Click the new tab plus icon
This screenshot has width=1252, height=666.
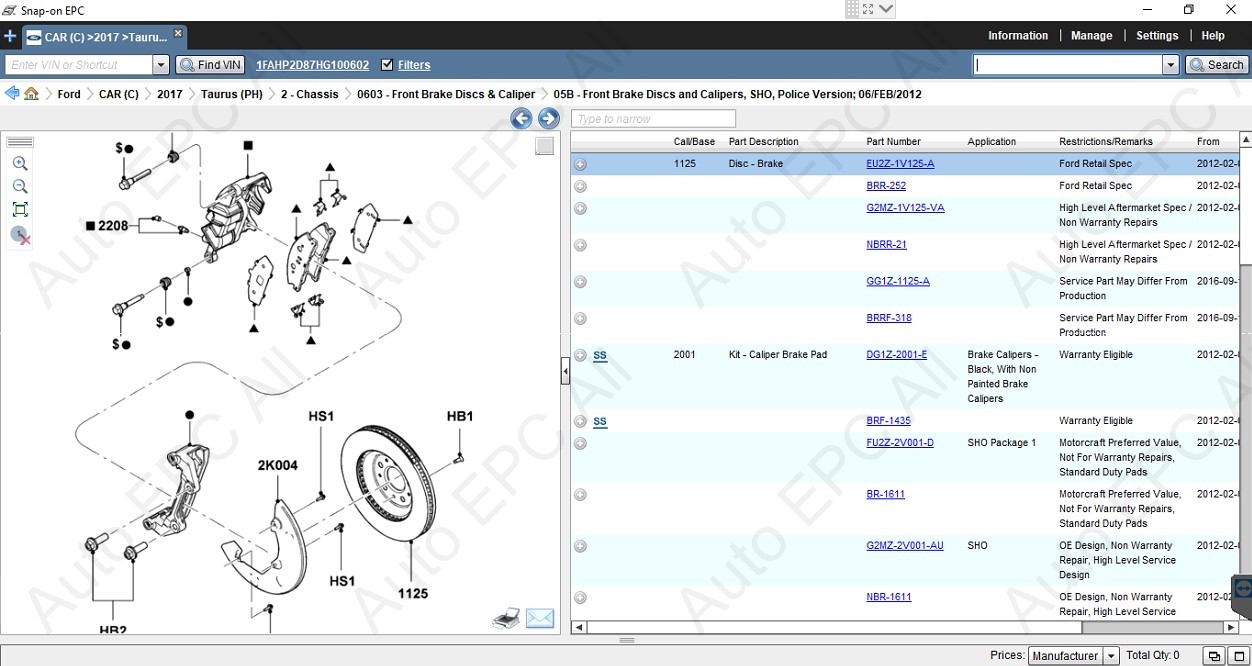pos(10,36)
